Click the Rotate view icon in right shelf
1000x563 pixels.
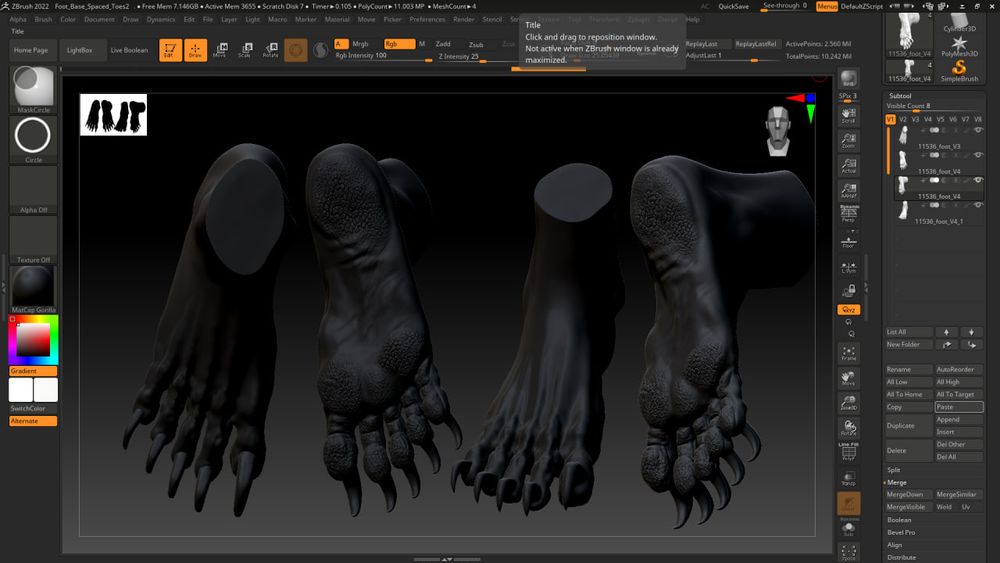(x=848, y=428)
